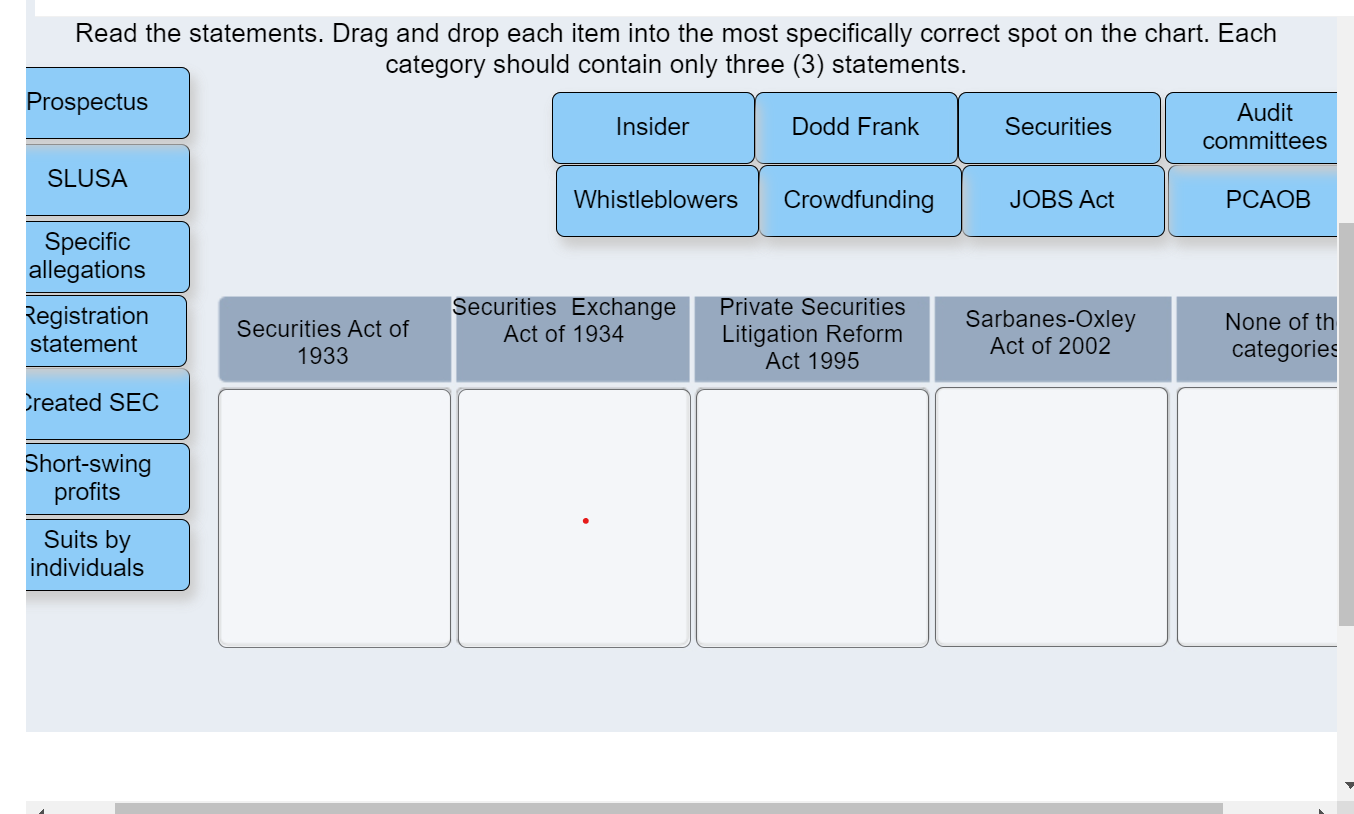The height and width of the screenshot is (814, 1354).
Task: Select the Specific allegations tile
Action: (88, 256)
